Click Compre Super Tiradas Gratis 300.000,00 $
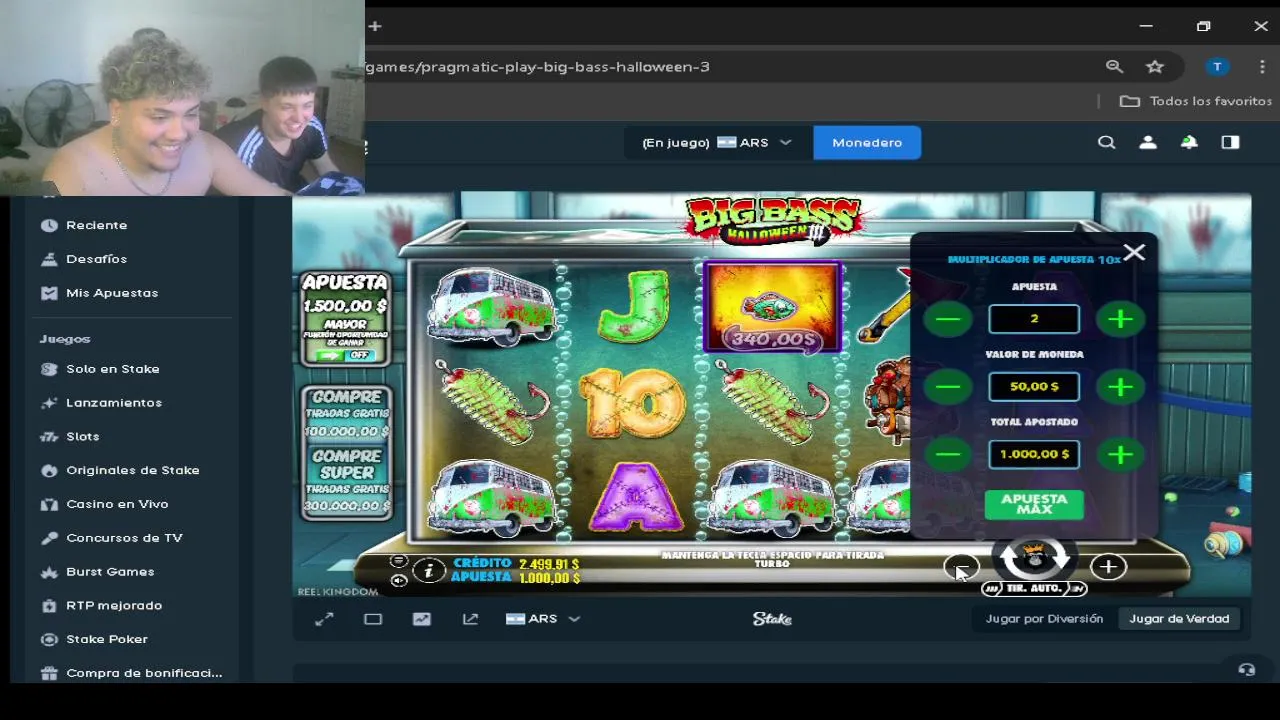 (346, 482)
